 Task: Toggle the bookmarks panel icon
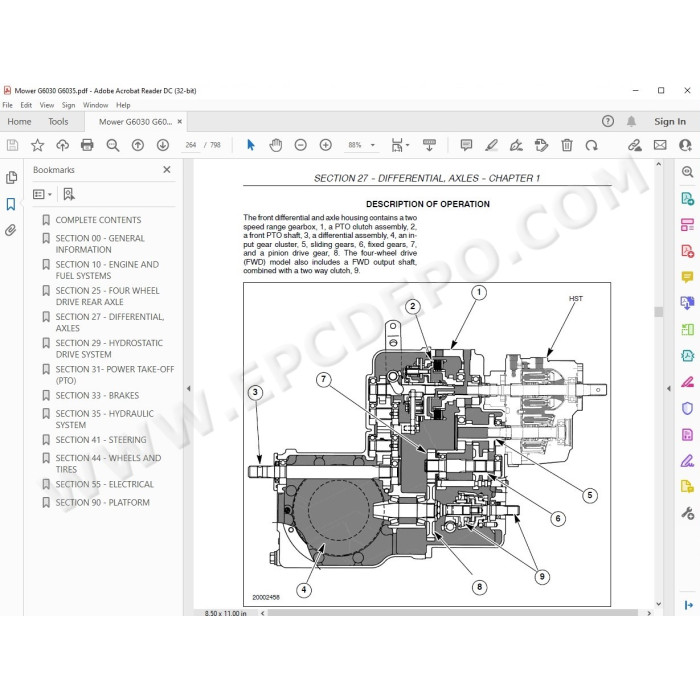coord(11,204)
